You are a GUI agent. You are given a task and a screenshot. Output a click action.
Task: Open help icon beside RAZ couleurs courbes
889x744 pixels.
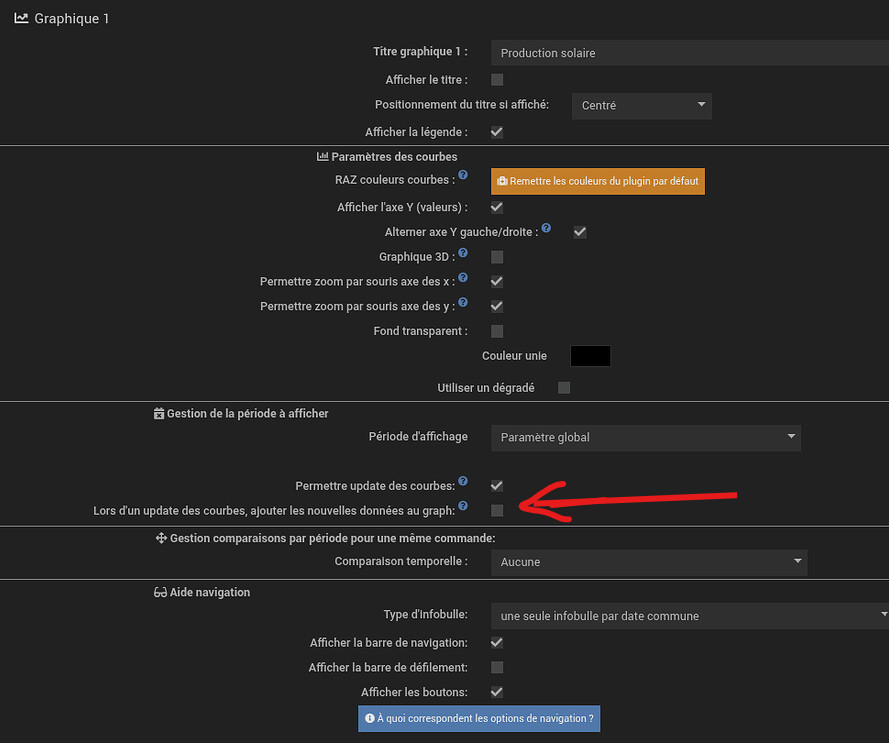(x=463, y=175)
